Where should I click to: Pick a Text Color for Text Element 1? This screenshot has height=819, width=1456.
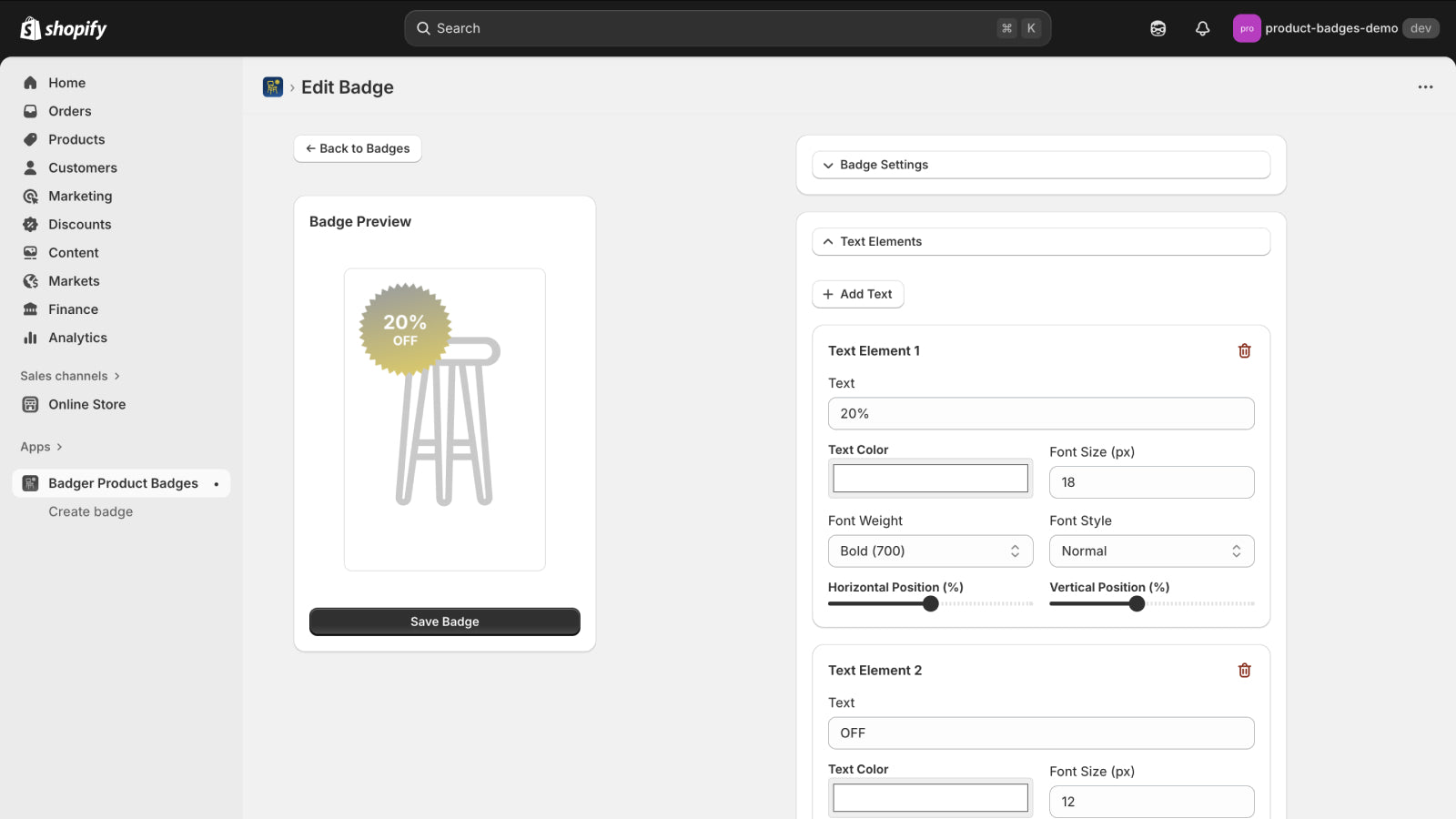tap(929, 478)
